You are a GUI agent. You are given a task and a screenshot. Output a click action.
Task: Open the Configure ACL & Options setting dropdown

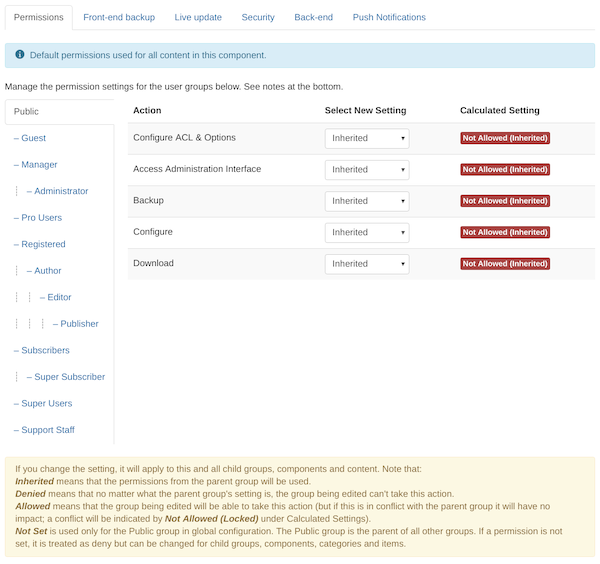tap(366, 138)
